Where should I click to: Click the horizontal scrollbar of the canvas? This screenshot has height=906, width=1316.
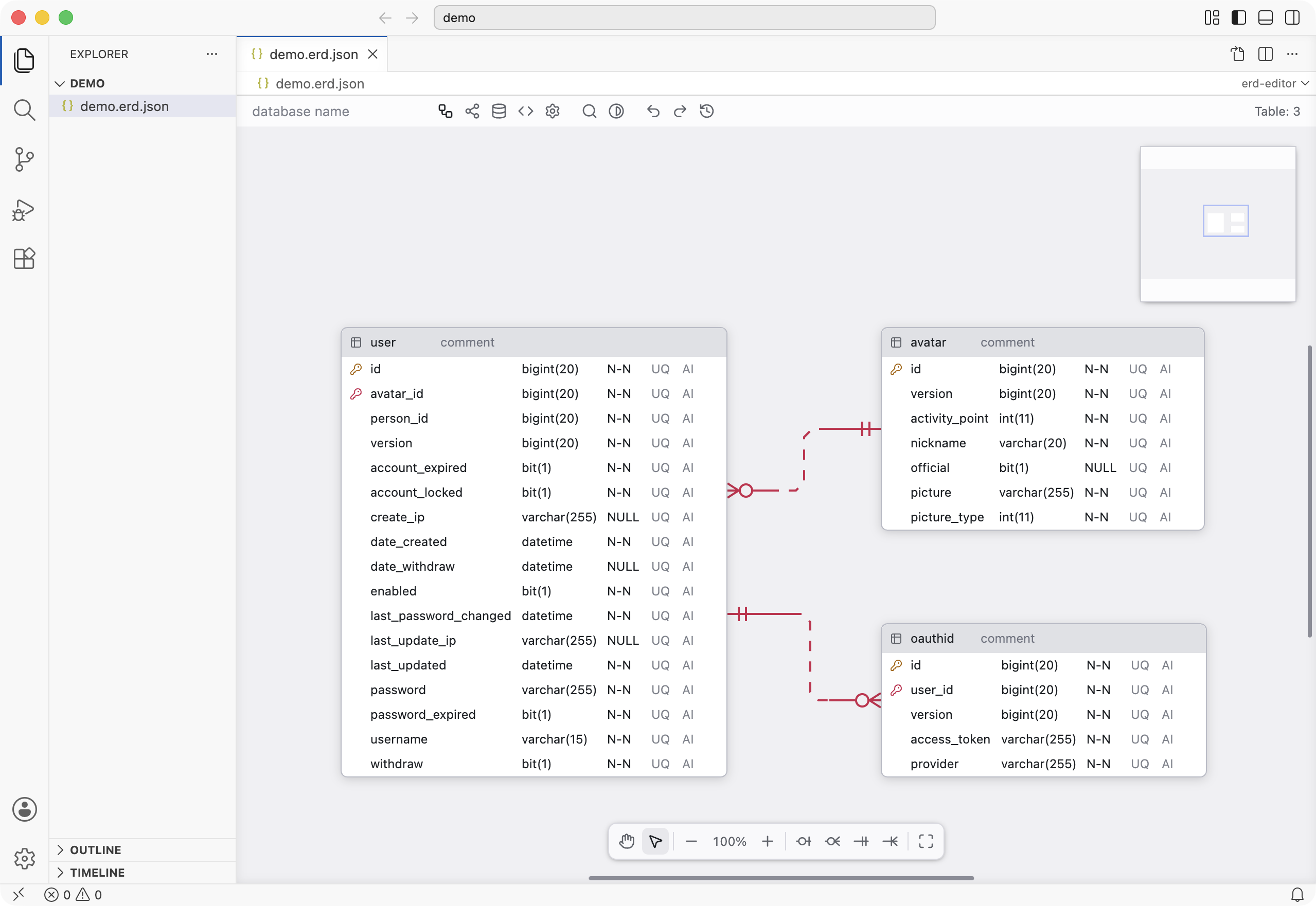[781, 878]
